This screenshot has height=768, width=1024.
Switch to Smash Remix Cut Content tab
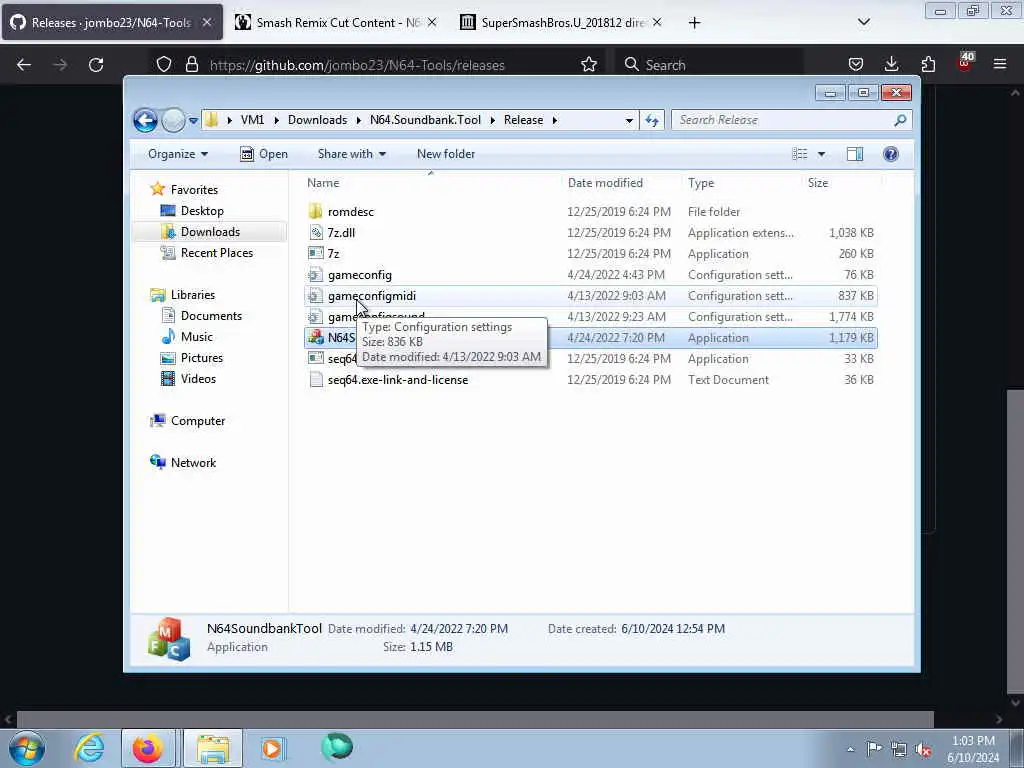click(336, 23)
